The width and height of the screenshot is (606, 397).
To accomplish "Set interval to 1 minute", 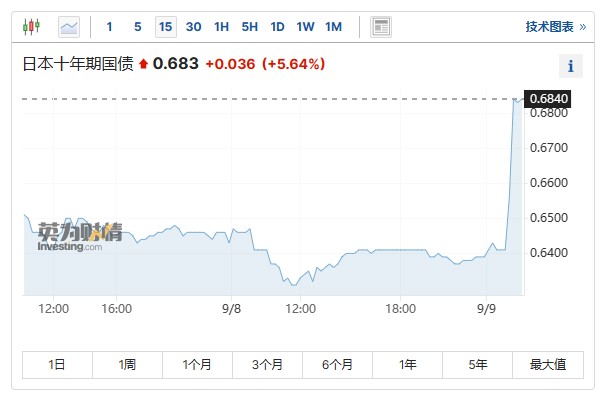I will pos(109,27).
